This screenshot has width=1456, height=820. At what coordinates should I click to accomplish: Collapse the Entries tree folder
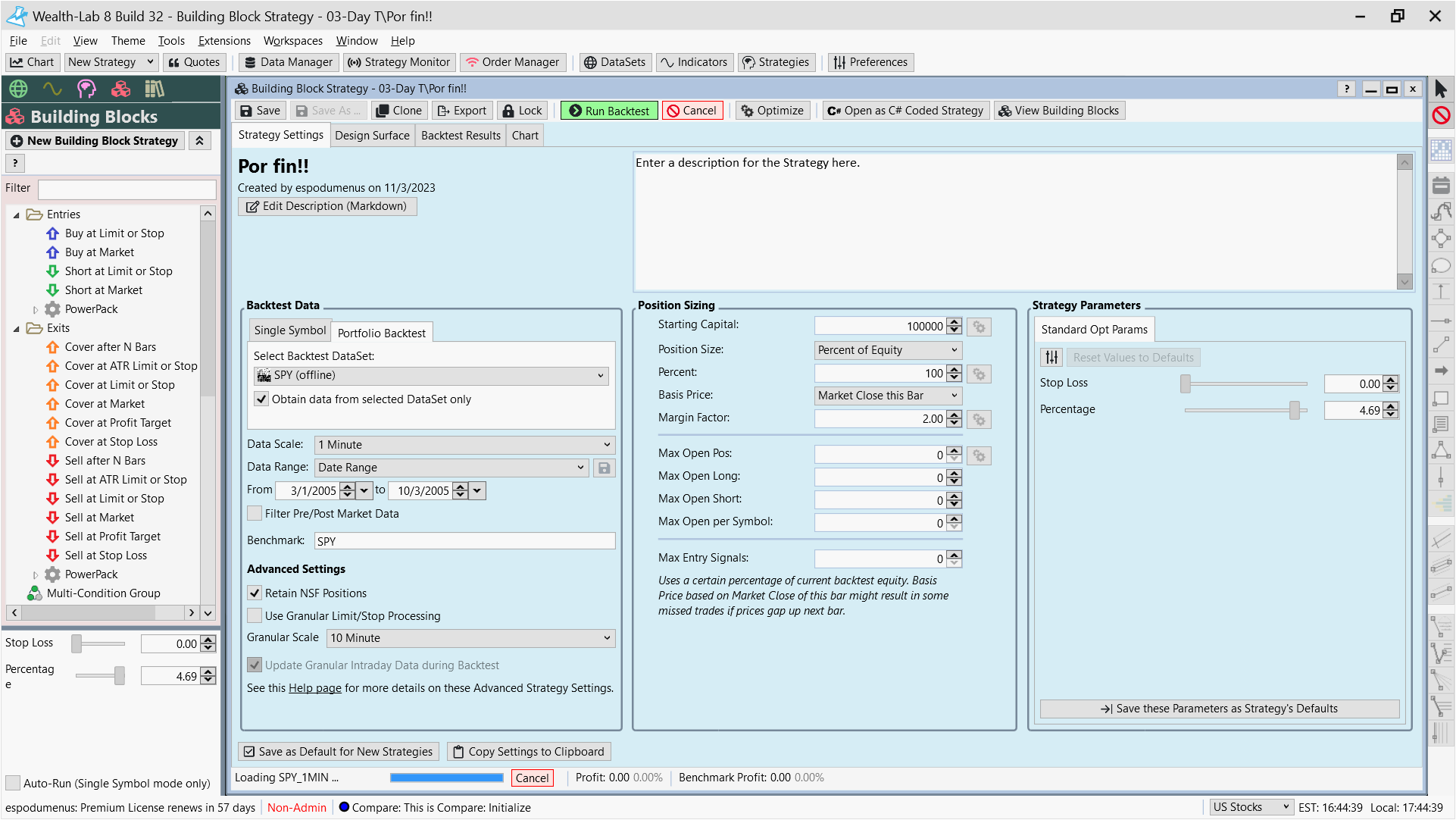17,215
